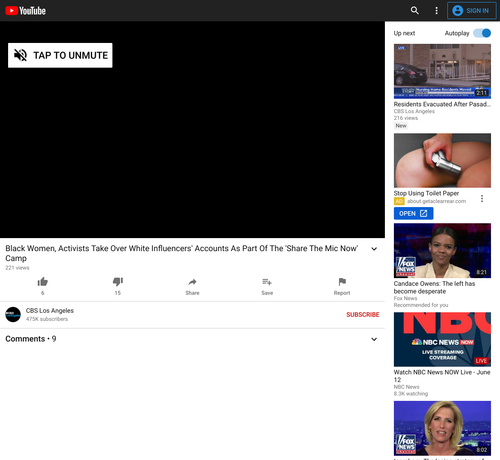The image size is (500, 460).
Task: Click 'CBS Los Angeles' under Residents Evacuated video
Action: [x=414, y=111]
